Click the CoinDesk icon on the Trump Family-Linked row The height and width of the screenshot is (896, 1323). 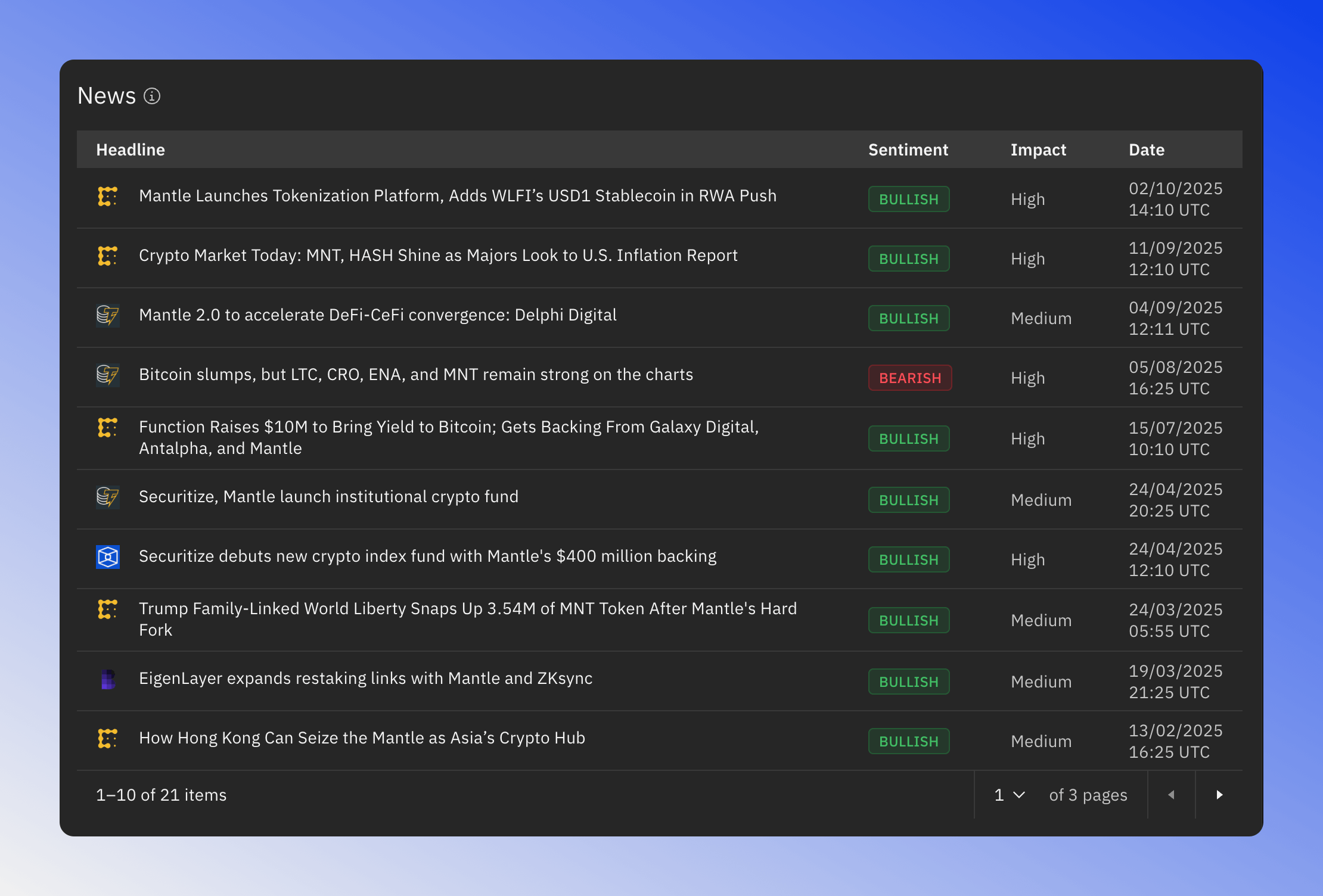coord(108,609)
